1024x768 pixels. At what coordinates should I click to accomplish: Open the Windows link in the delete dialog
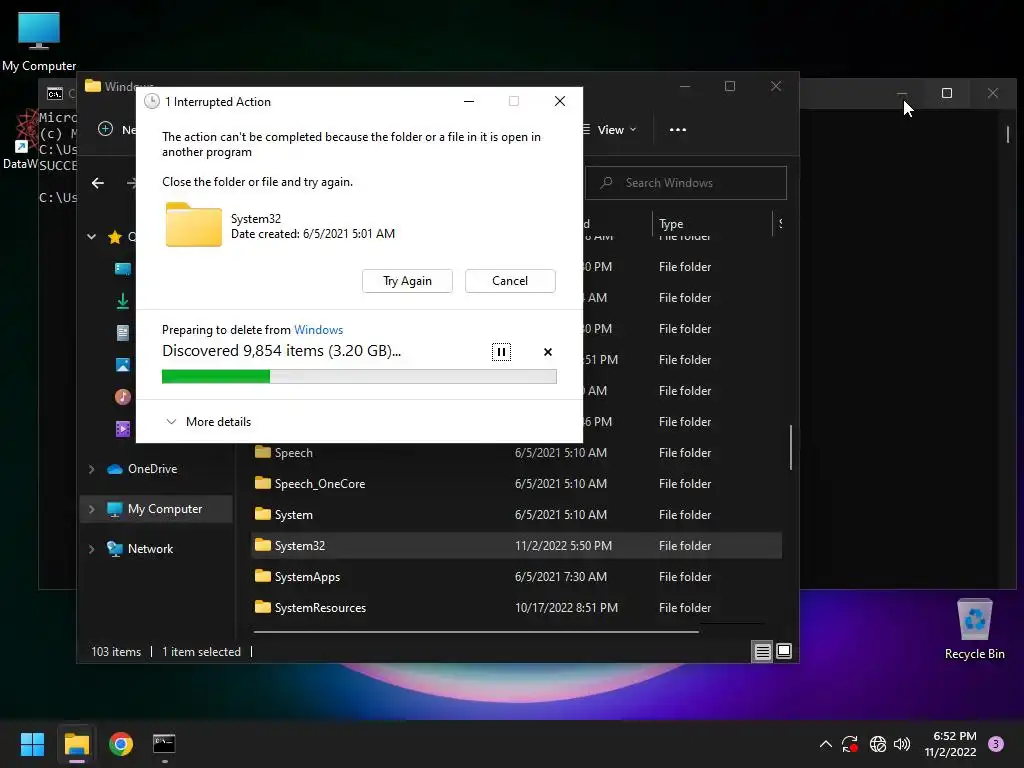318,330
